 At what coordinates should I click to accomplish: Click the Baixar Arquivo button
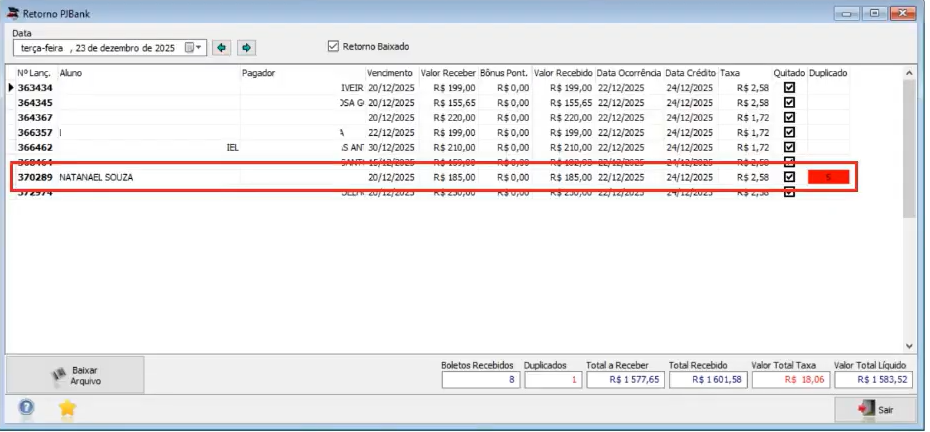coord(75,376)
